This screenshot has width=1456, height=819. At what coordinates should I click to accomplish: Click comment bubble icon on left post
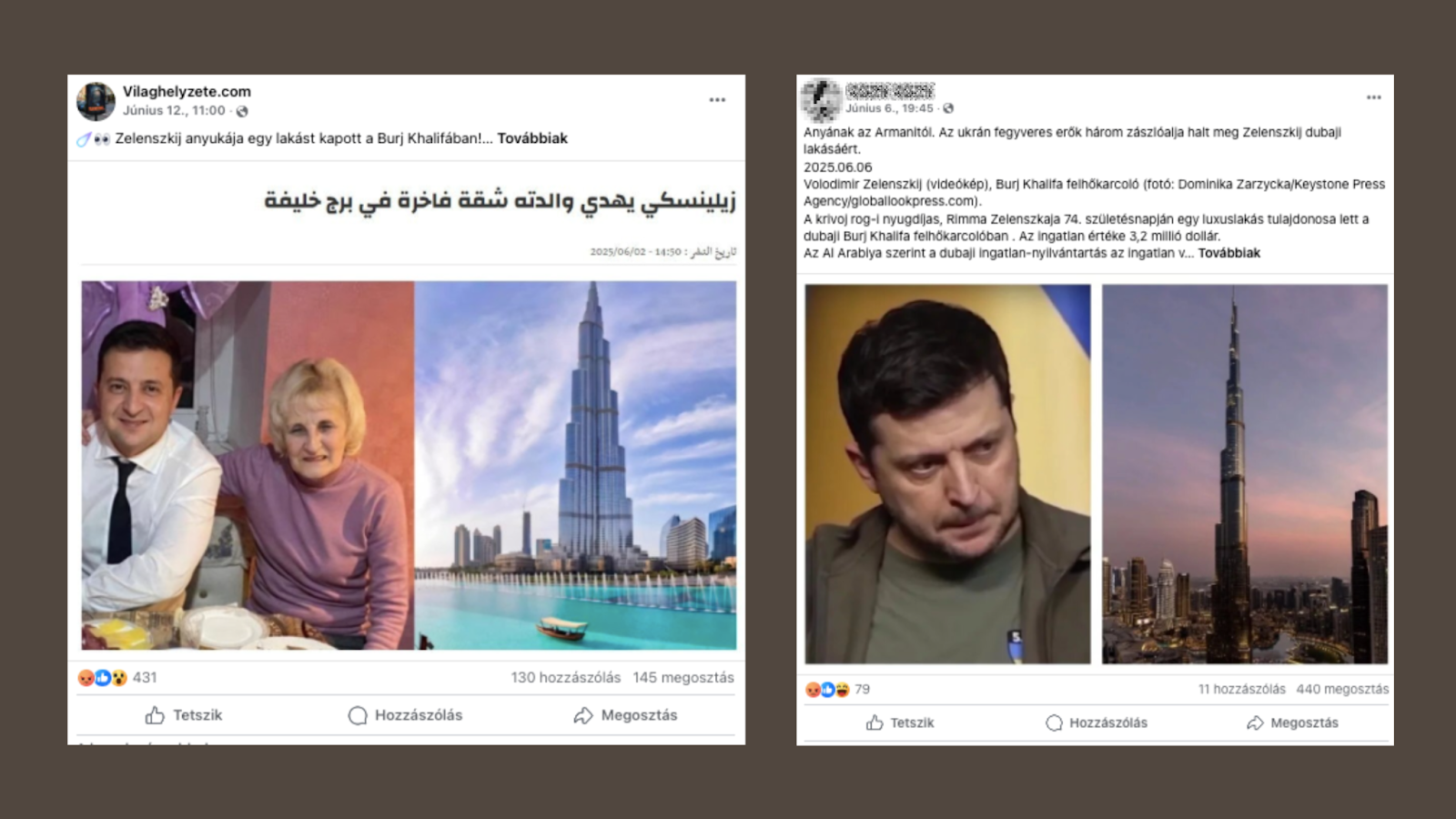(x=358, y=715)
